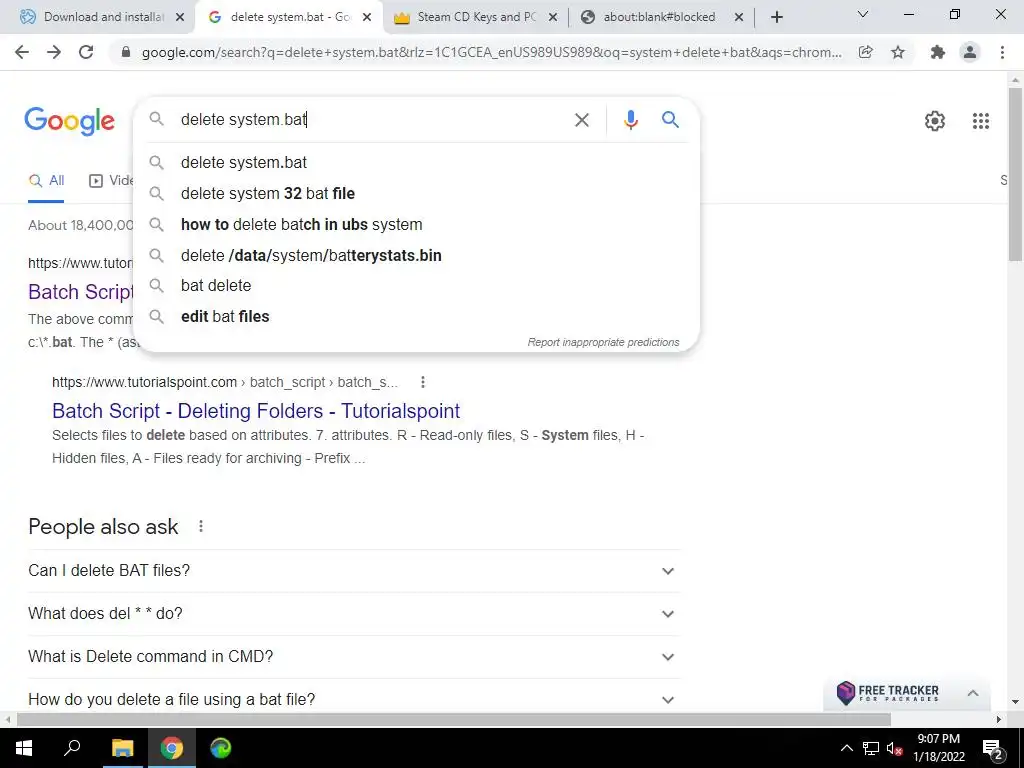Click the Chrome taskbar icon

coord(172,748)
